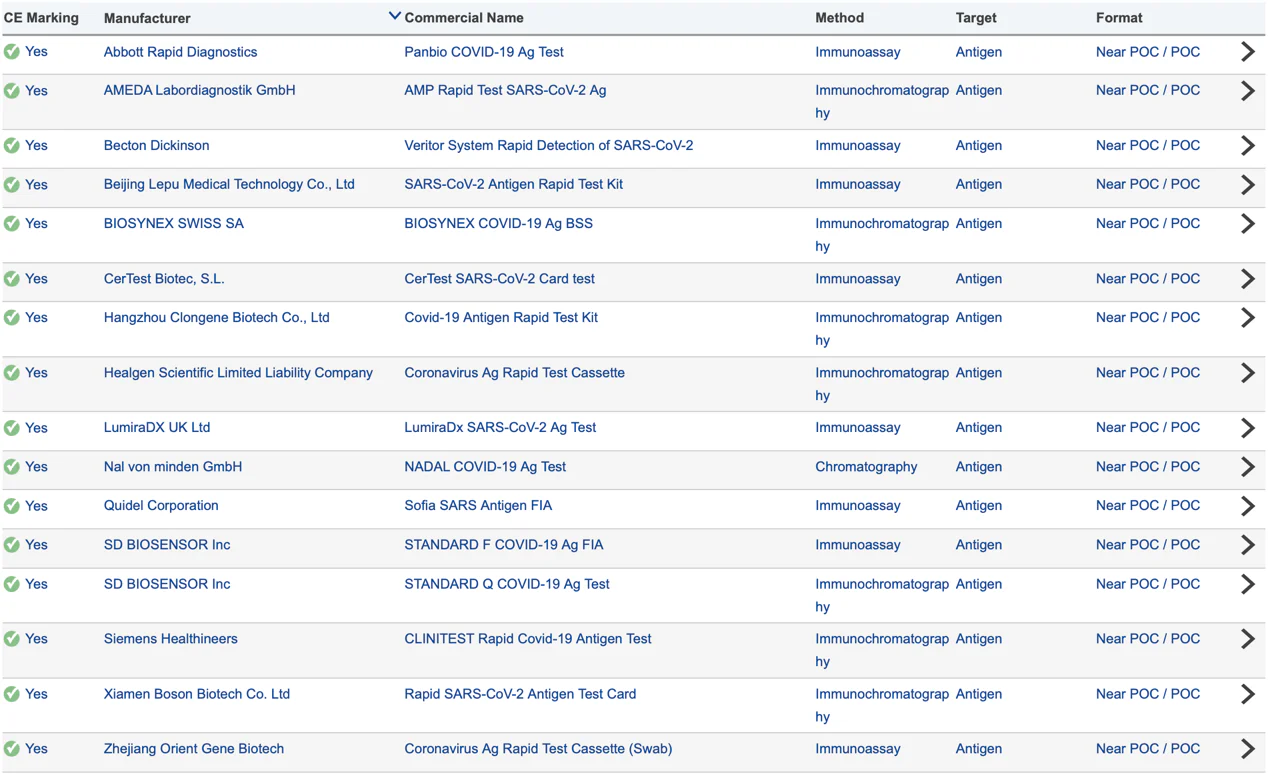Open the Hangzhou Clongene row arrow

(x=1247, y=318)
